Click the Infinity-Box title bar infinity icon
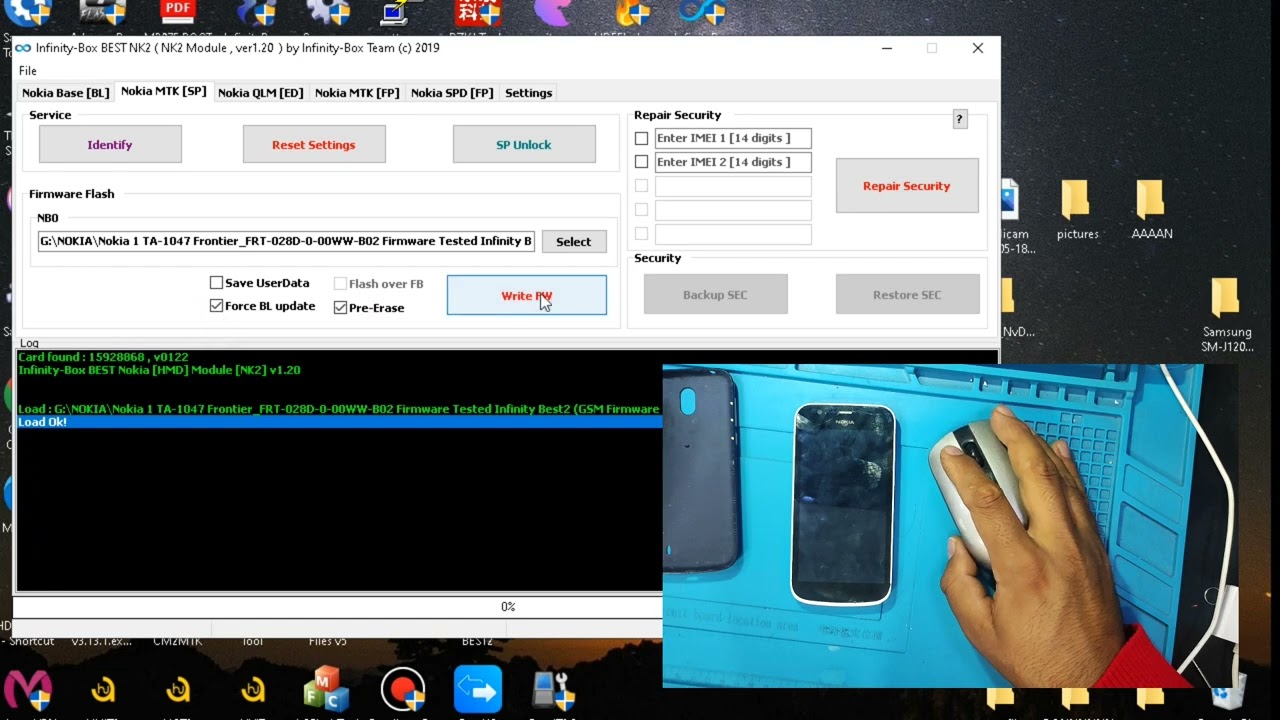 click(x=22, y=48)
